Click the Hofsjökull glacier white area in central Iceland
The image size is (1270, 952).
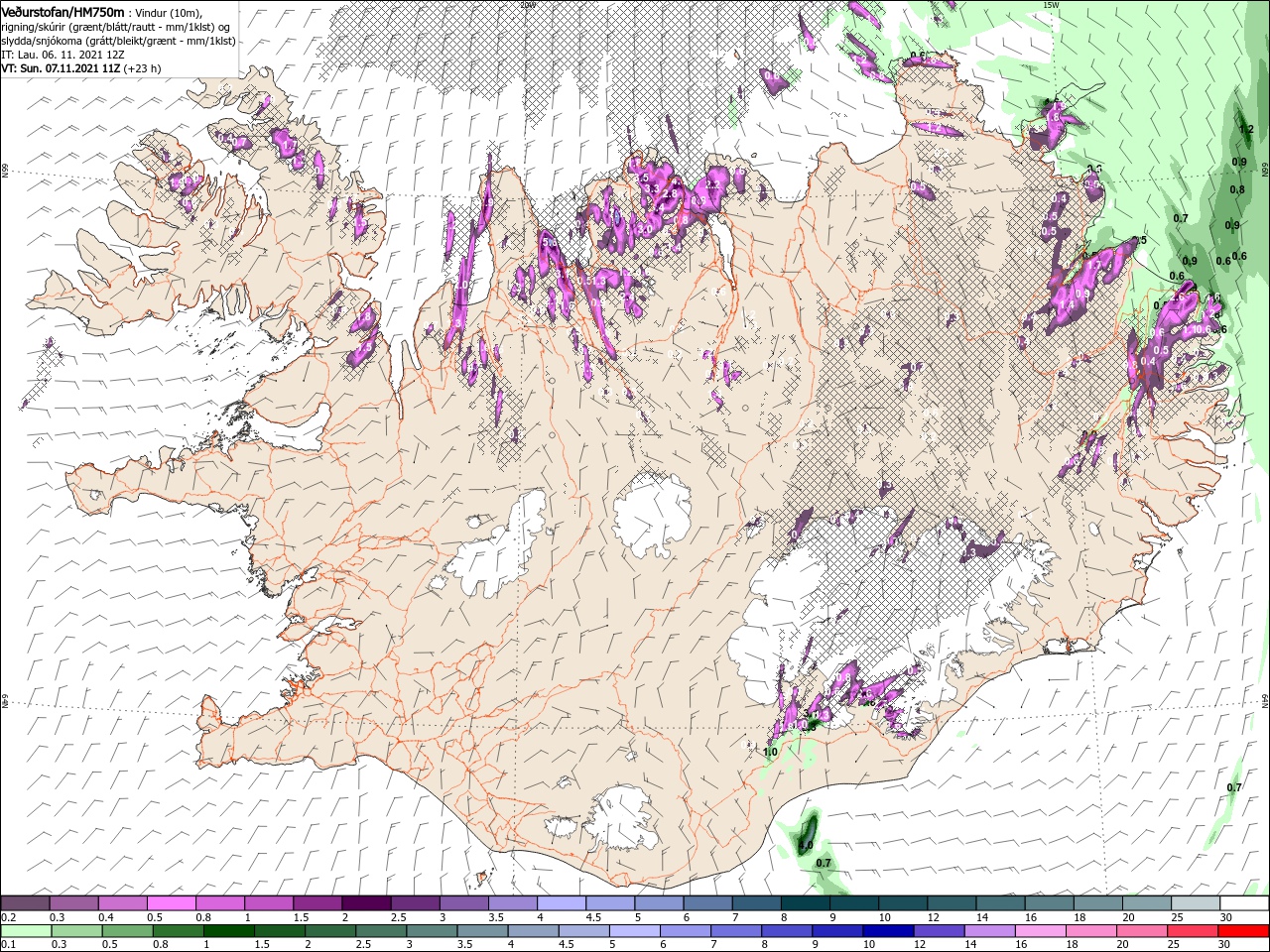pyautogui.click(x=653, y=514)
